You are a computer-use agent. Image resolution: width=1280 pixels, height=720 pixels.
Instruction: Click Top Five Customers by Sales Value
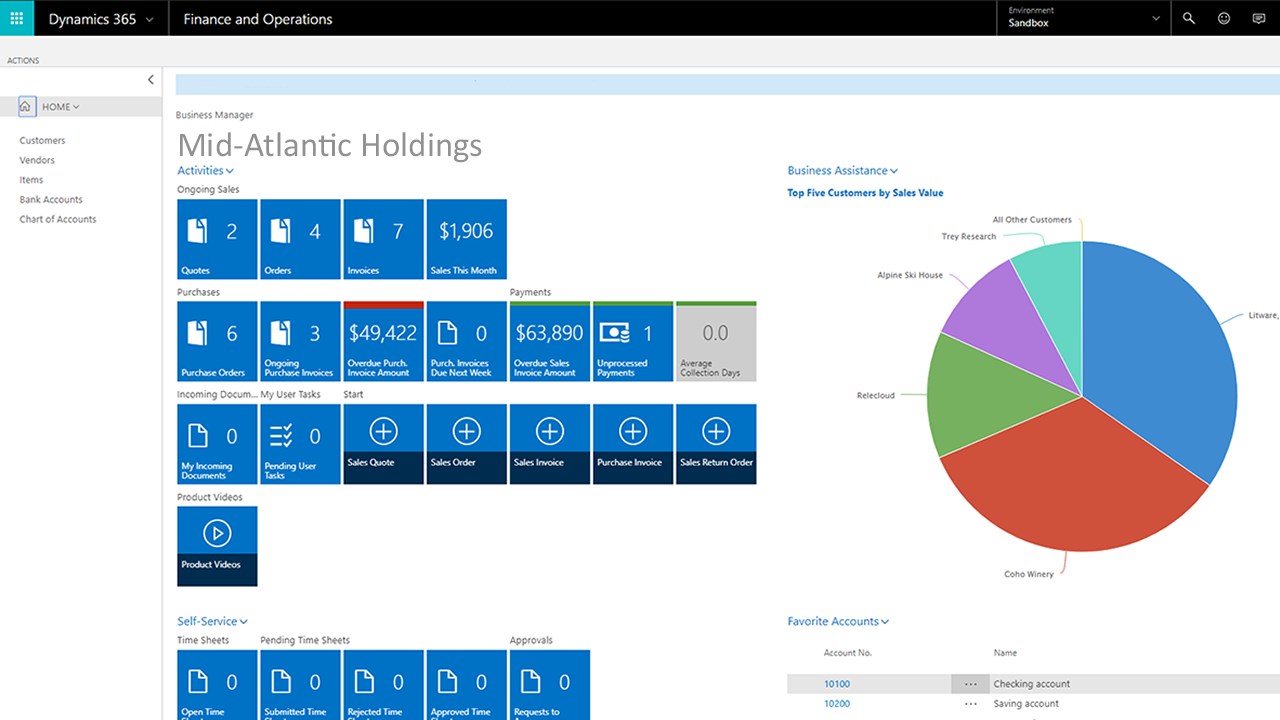(x=865, y=193)
